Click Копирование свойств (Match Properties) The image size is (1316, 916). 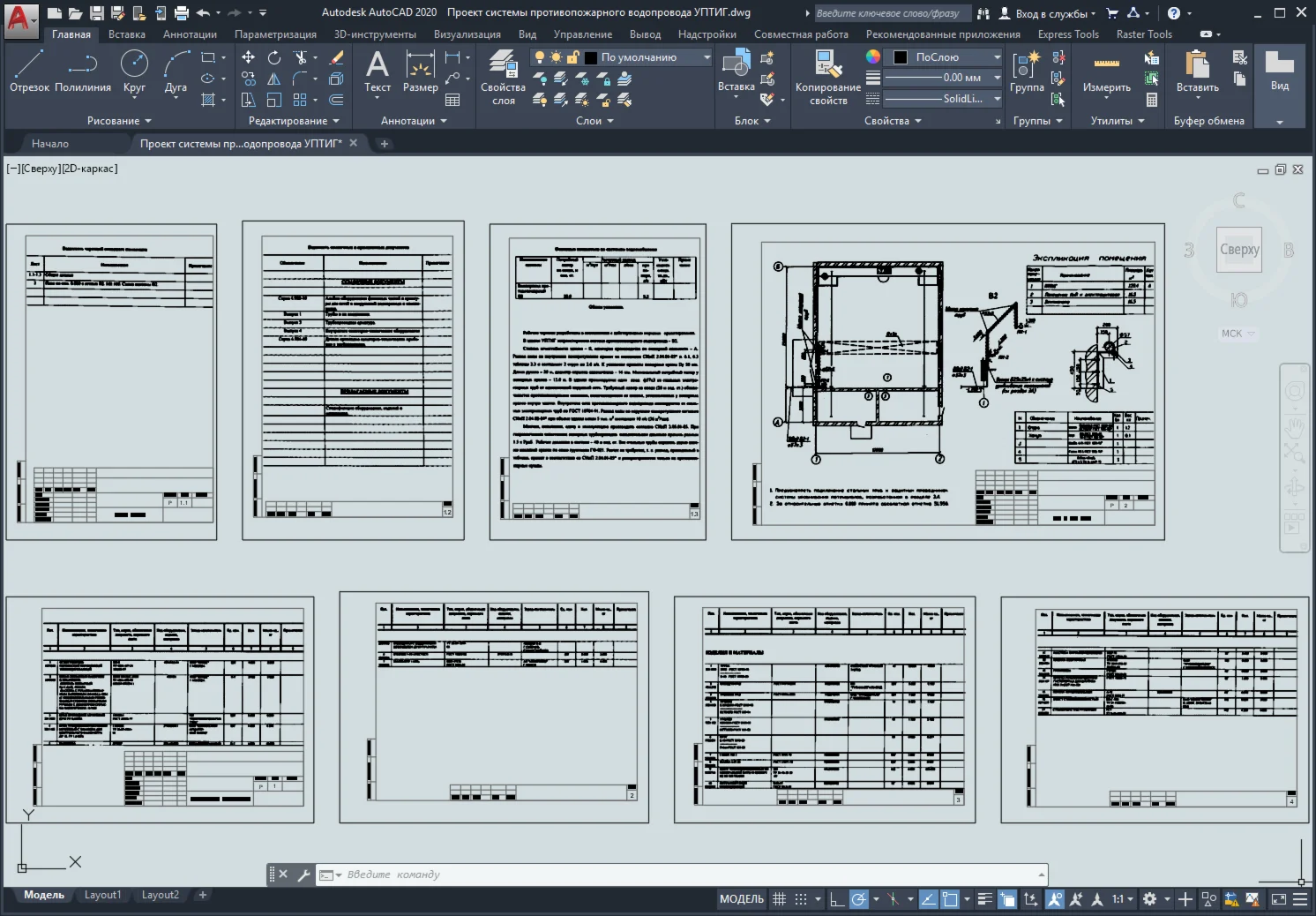click(828, 77)
